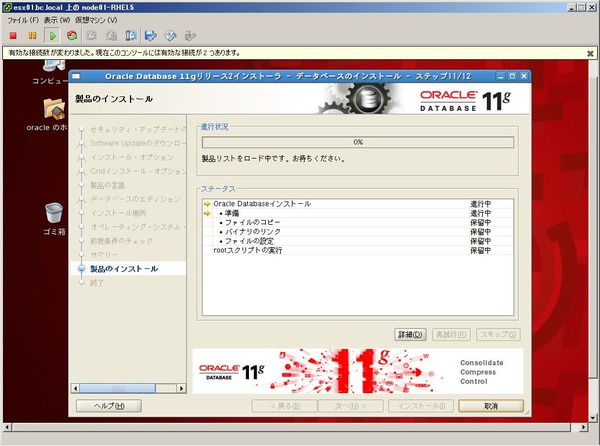Open the 仮想マシン(V) menu
Screen dimensions: 600x446
[96, 20]
